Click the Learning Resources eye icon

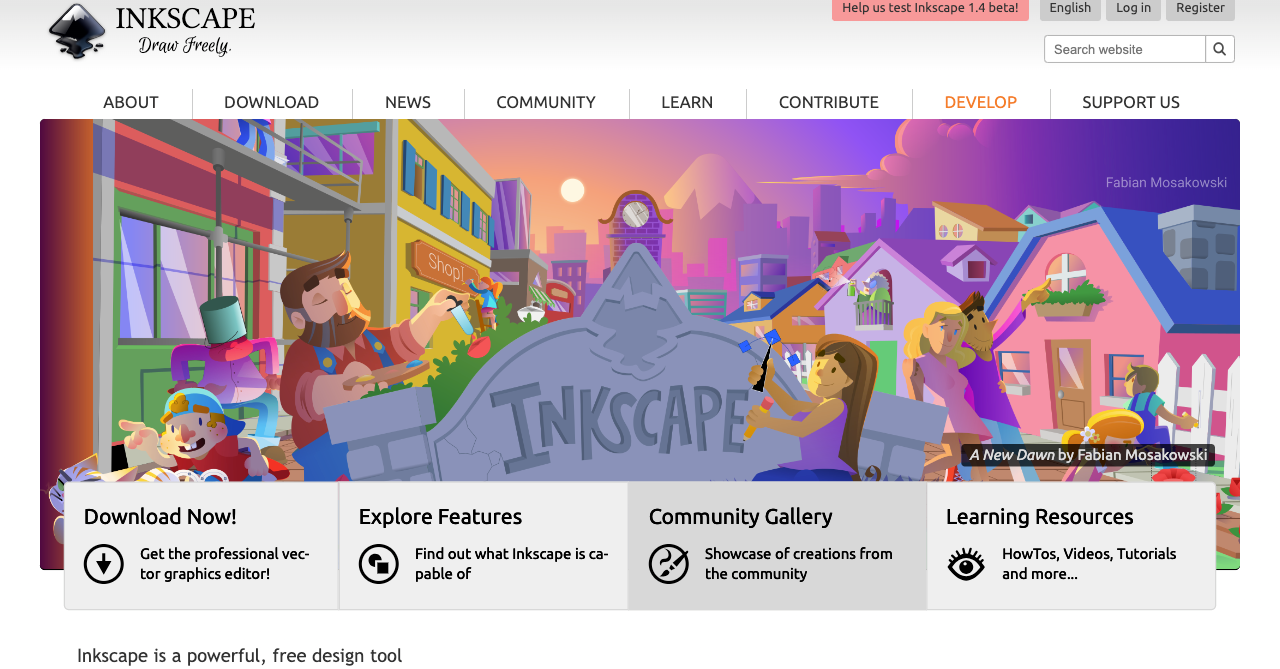(966, 564)
